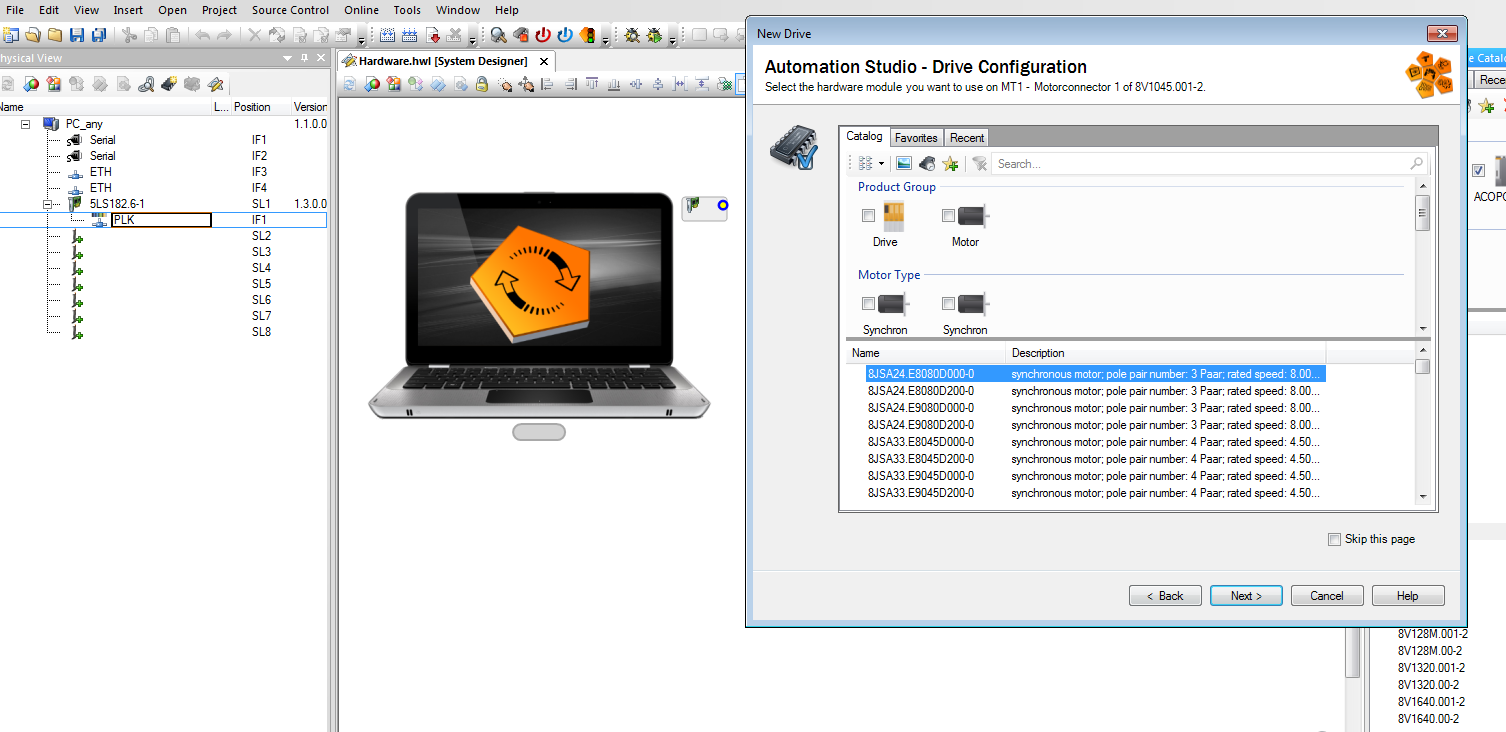Select 8V1320.001-2 in background catalog list
The image size is (1506, 732).
1432,668
